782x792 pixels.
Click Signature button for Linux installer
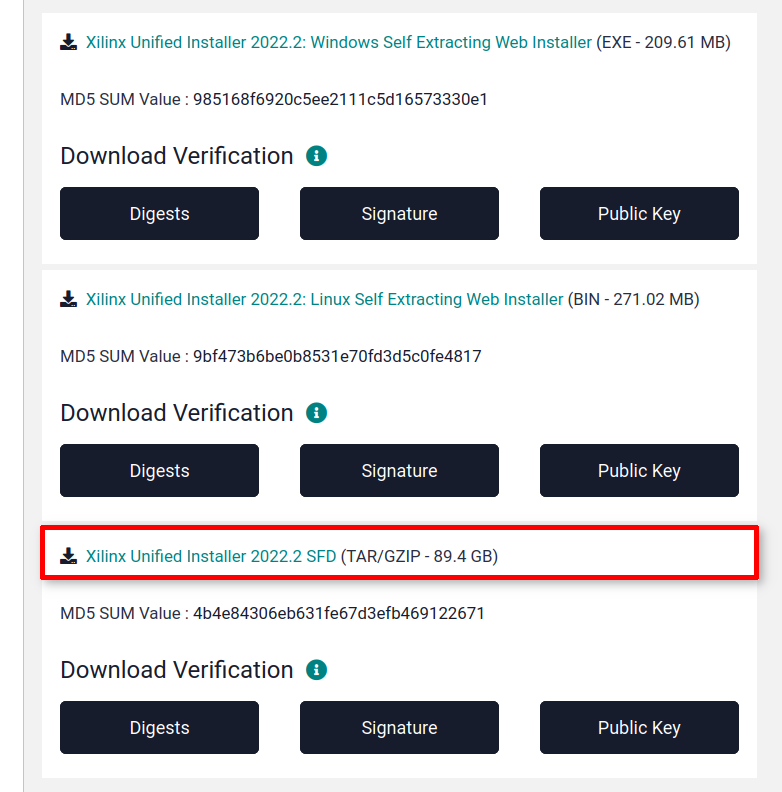pyautogui.click(x=399, y=471)
